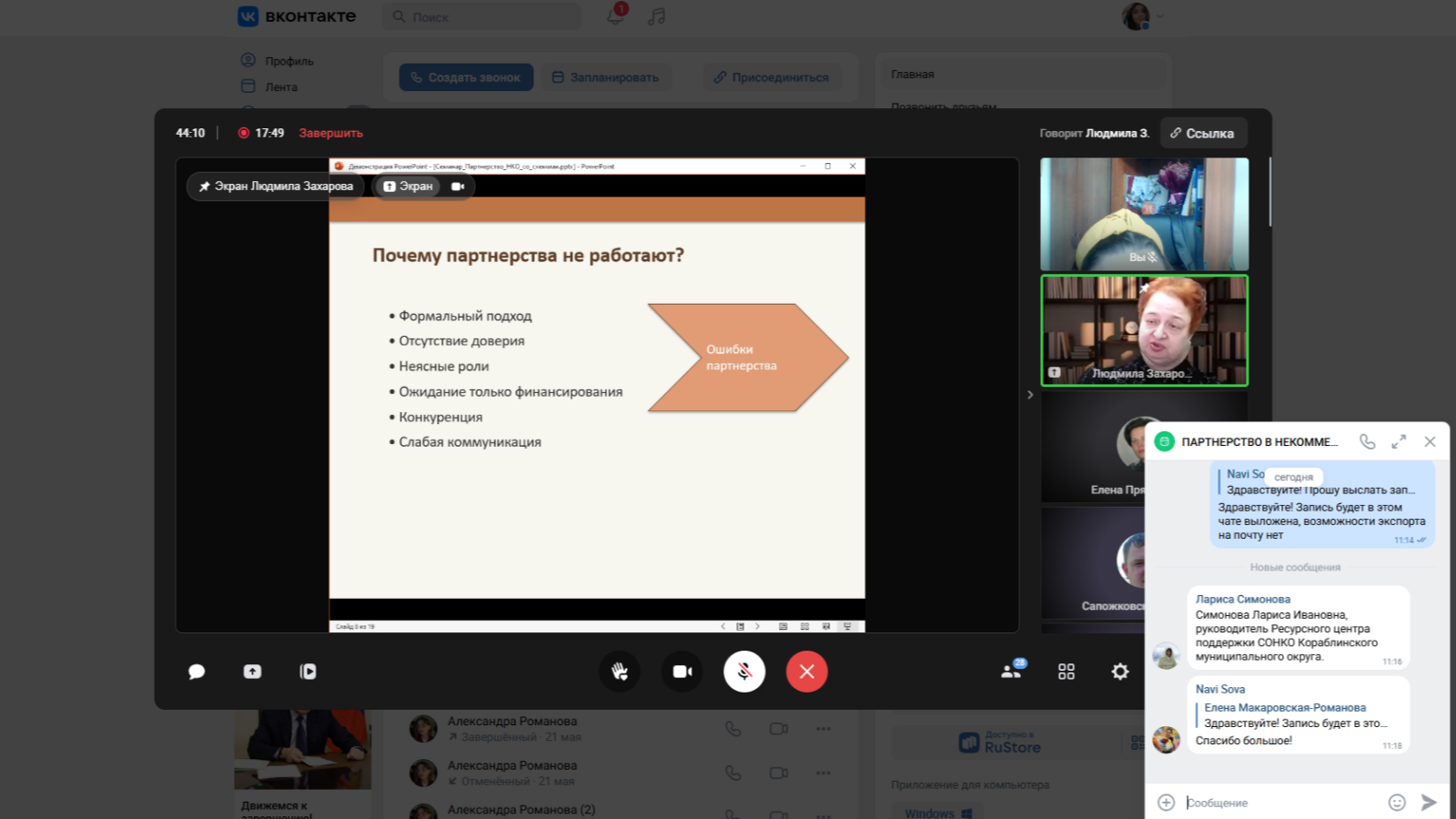Click Navi Sova avatar in chat
Image resolution: width=1456 pixels, height=819 pixels.
pyautogui.click(x=1167, y=740)
